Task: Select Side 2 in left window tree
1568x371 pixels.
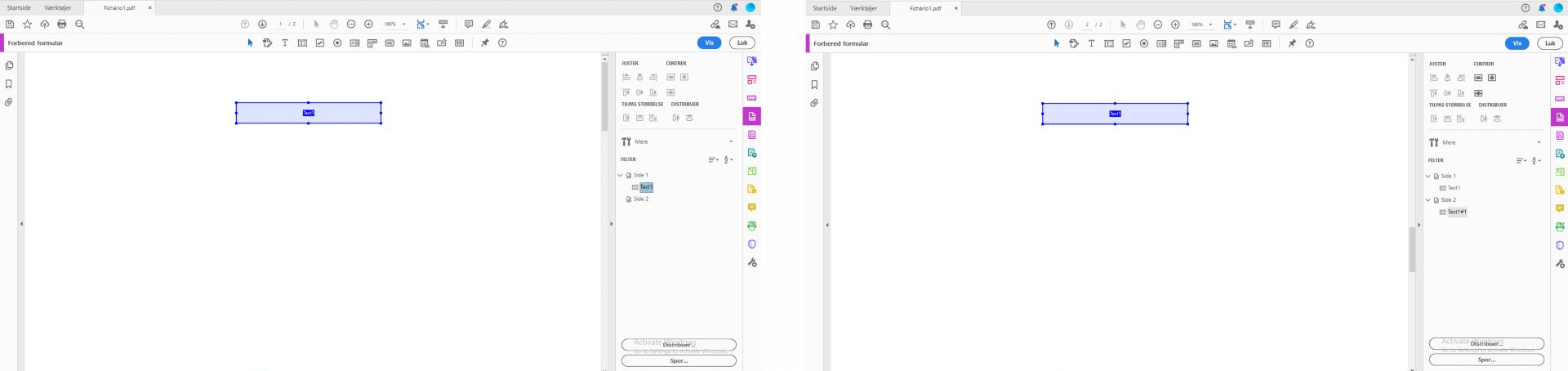Action: (x=641, y=199)
